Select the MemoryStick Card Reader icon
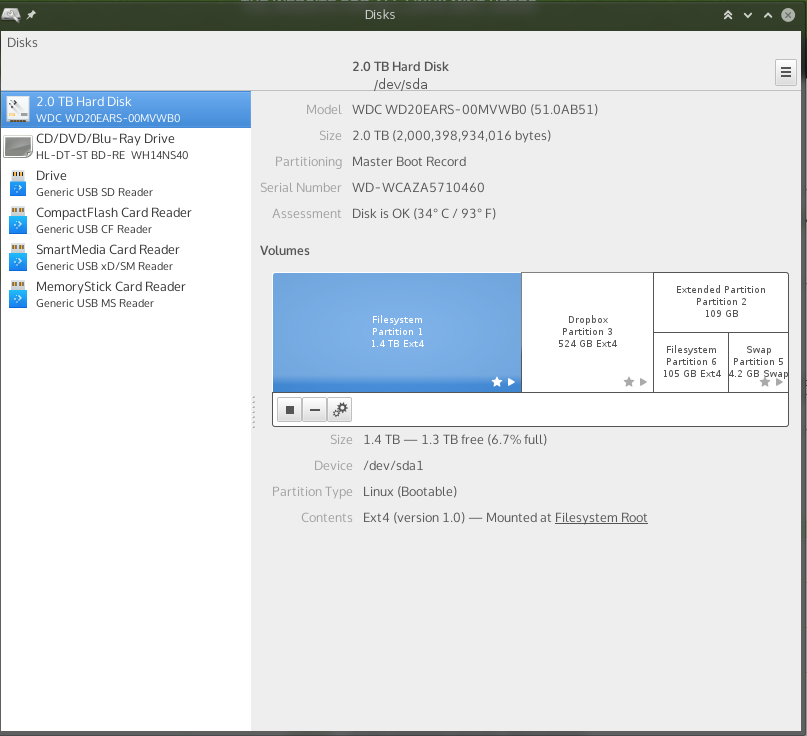The image size is (807, 736). tap(18, 294)
